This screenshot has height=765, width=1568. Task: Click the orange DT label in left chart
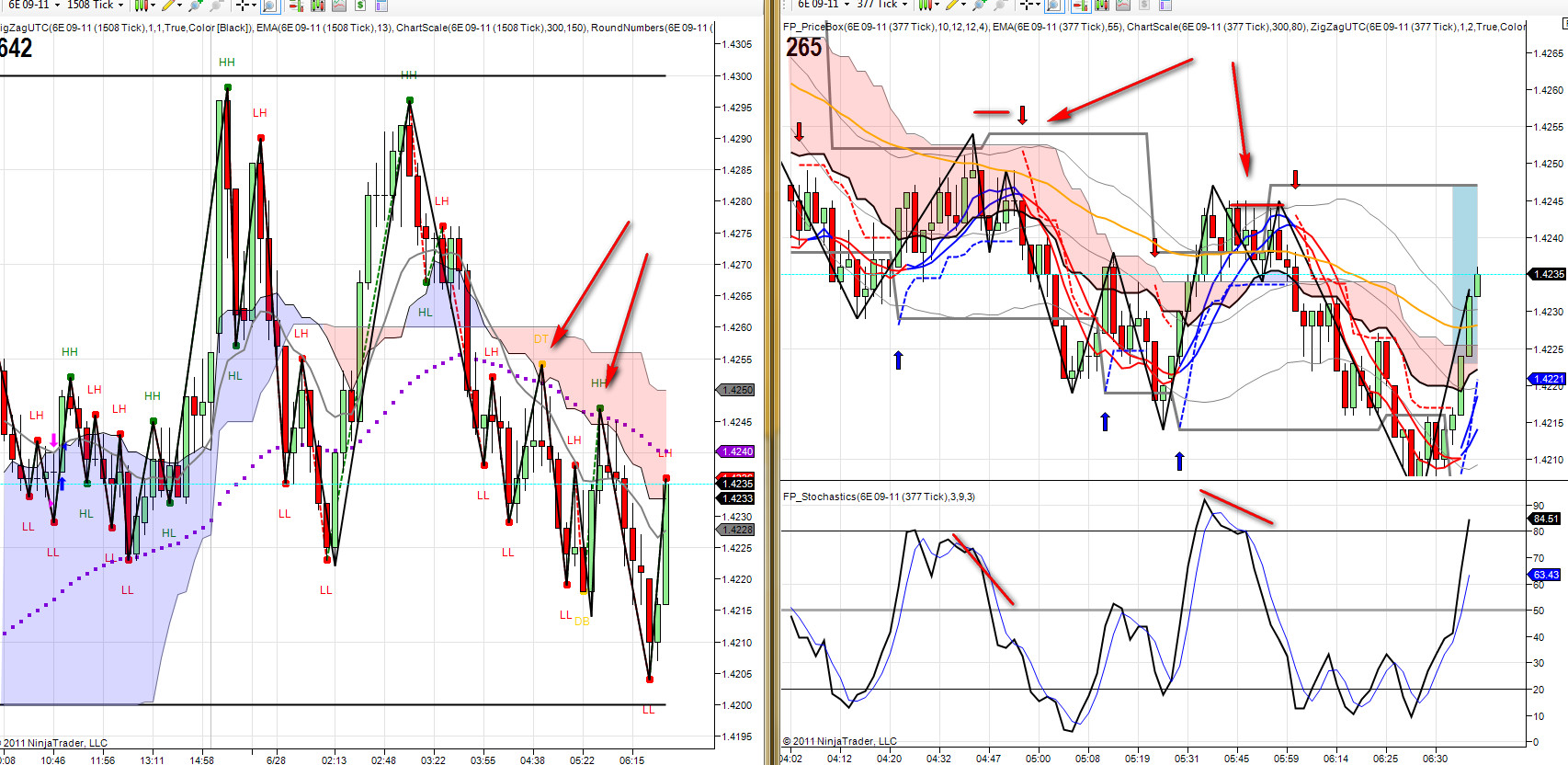click(540, 339)
